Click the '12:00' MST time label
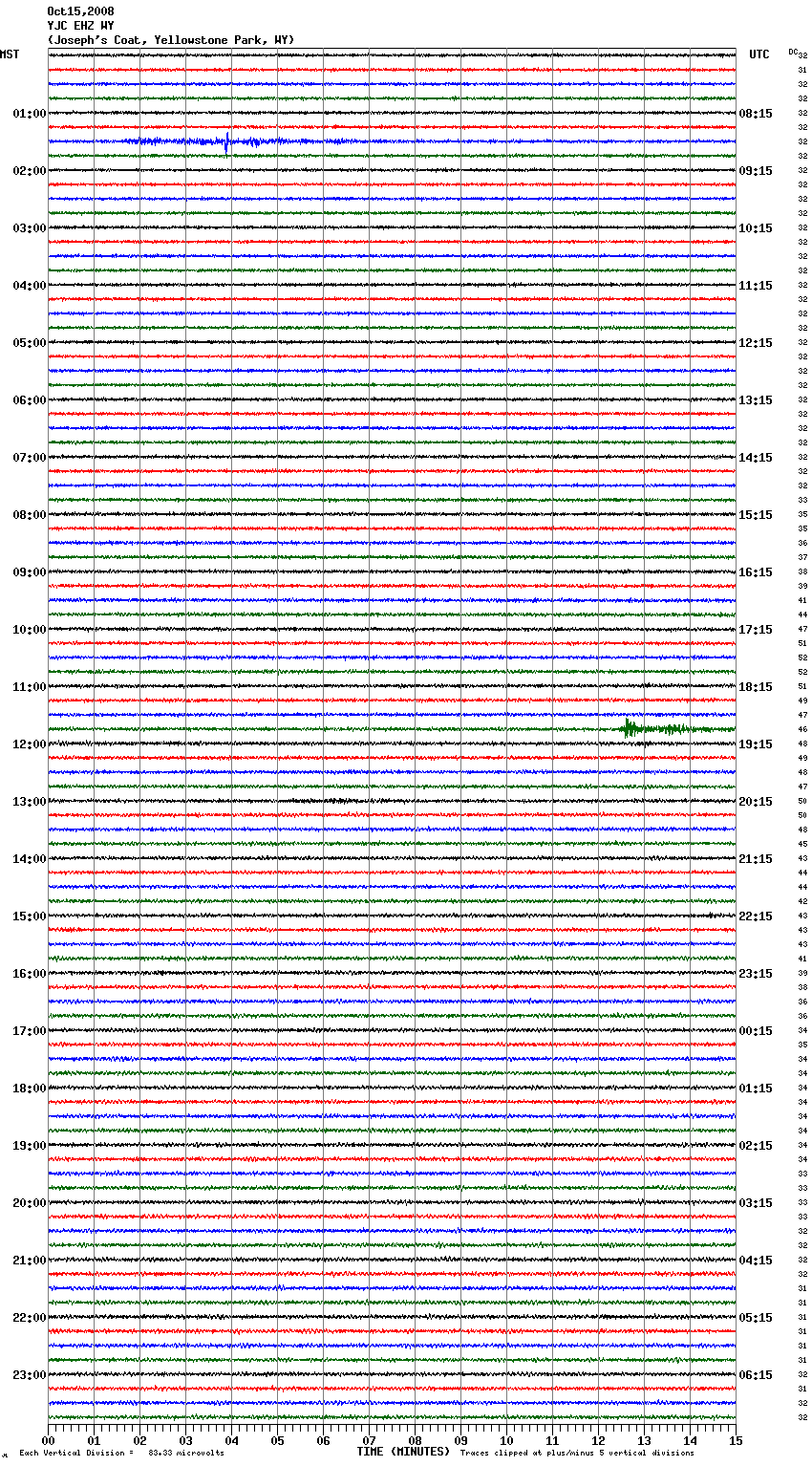812x1466 pixels. click(x=30, y=744)
